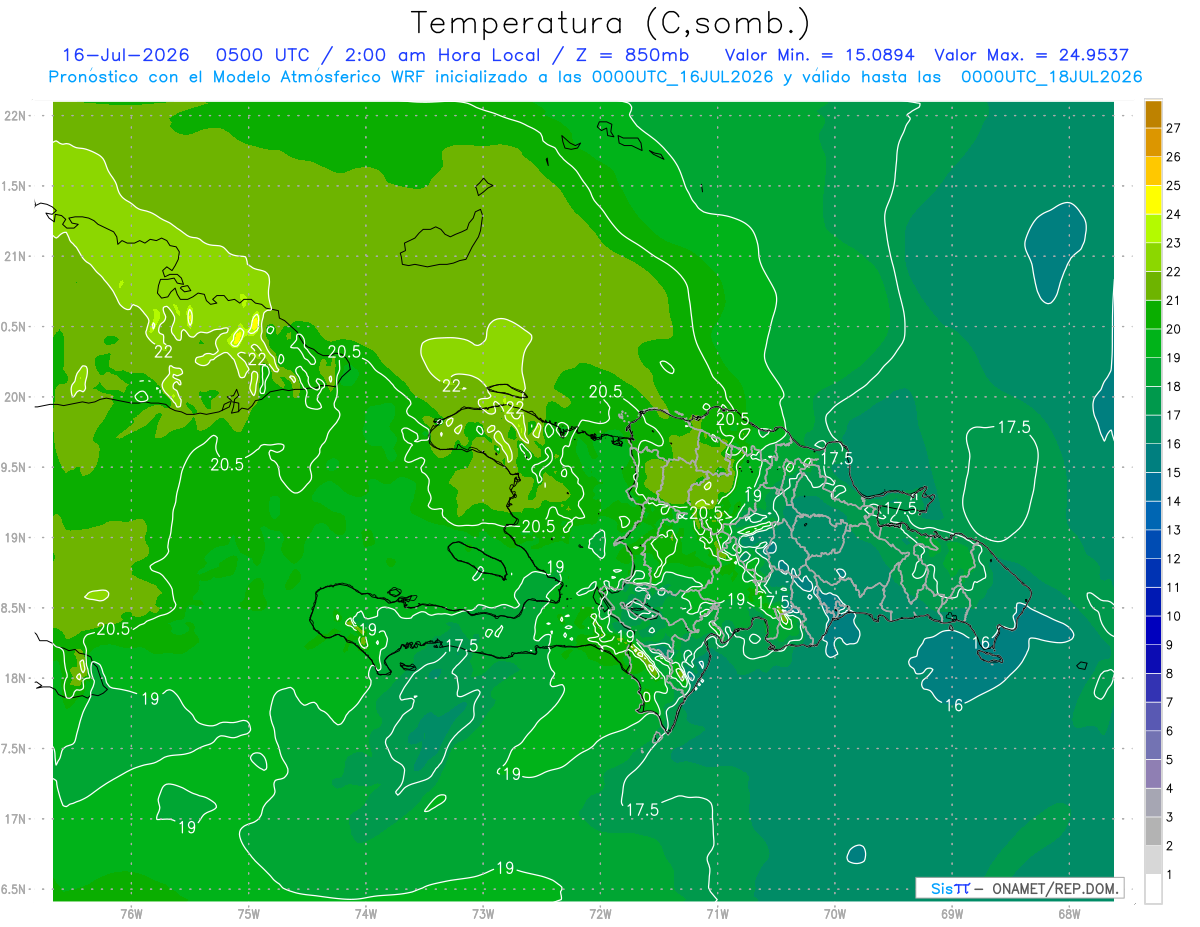Click the legend scale label '10'
Viewport: 1200px width, 927px height.
point(1173,615)
